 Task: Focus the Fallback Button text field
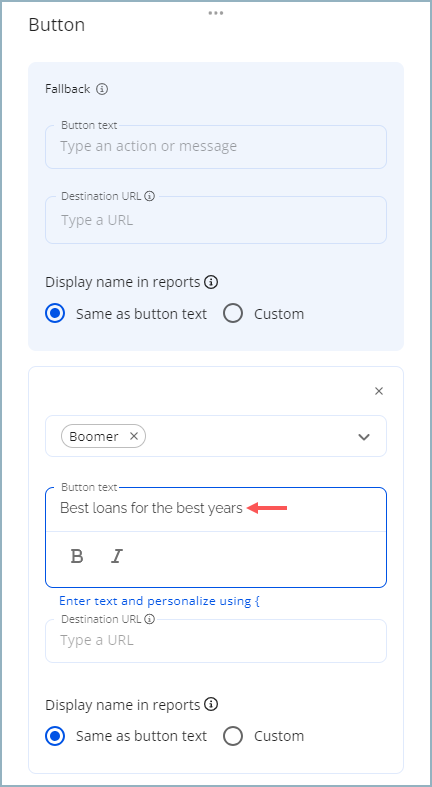click(x=216, y=147)
